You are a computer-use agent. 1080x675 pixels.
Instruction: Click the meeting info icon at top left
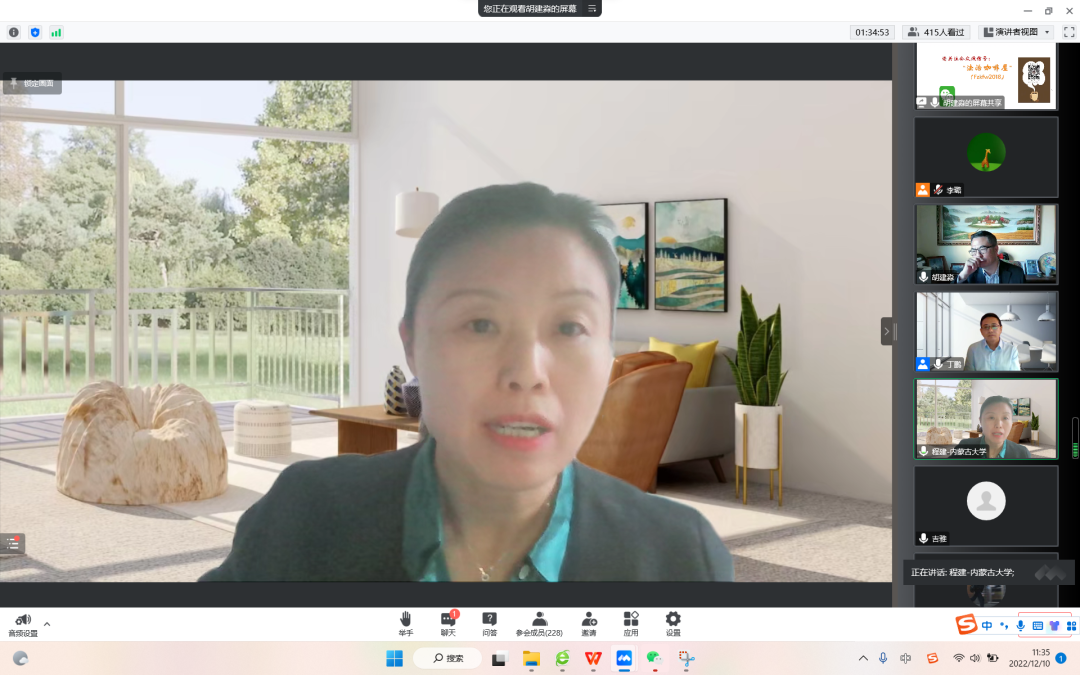pyautogui.click(x=14, y=32)
